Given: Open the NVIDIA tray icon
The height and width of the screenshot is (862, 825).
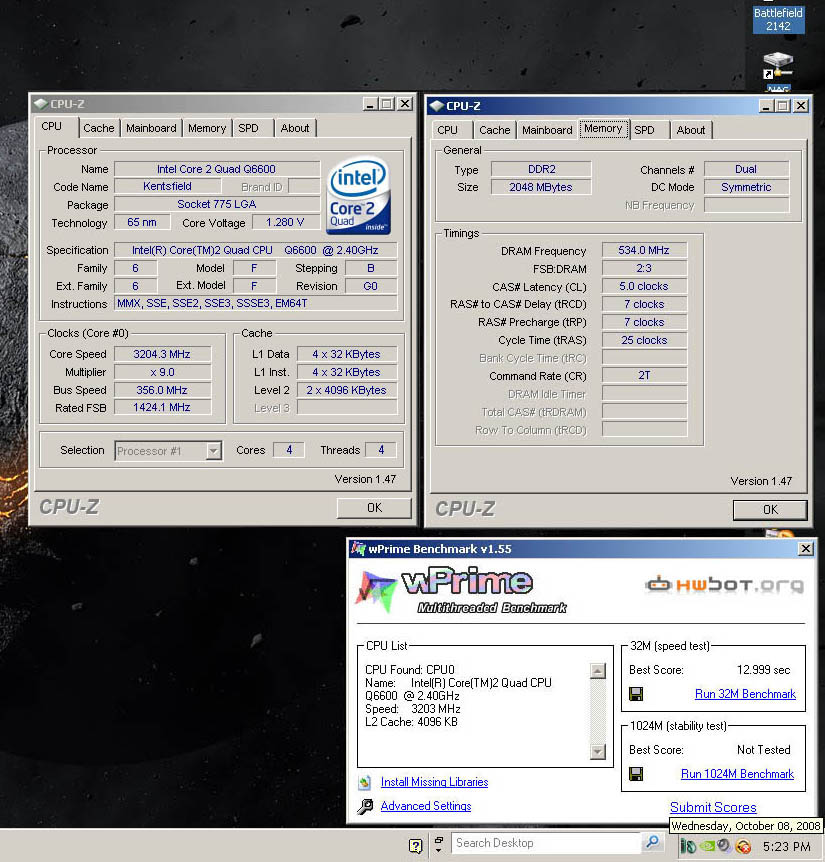Looking at the screenshot, I should 706,846.
